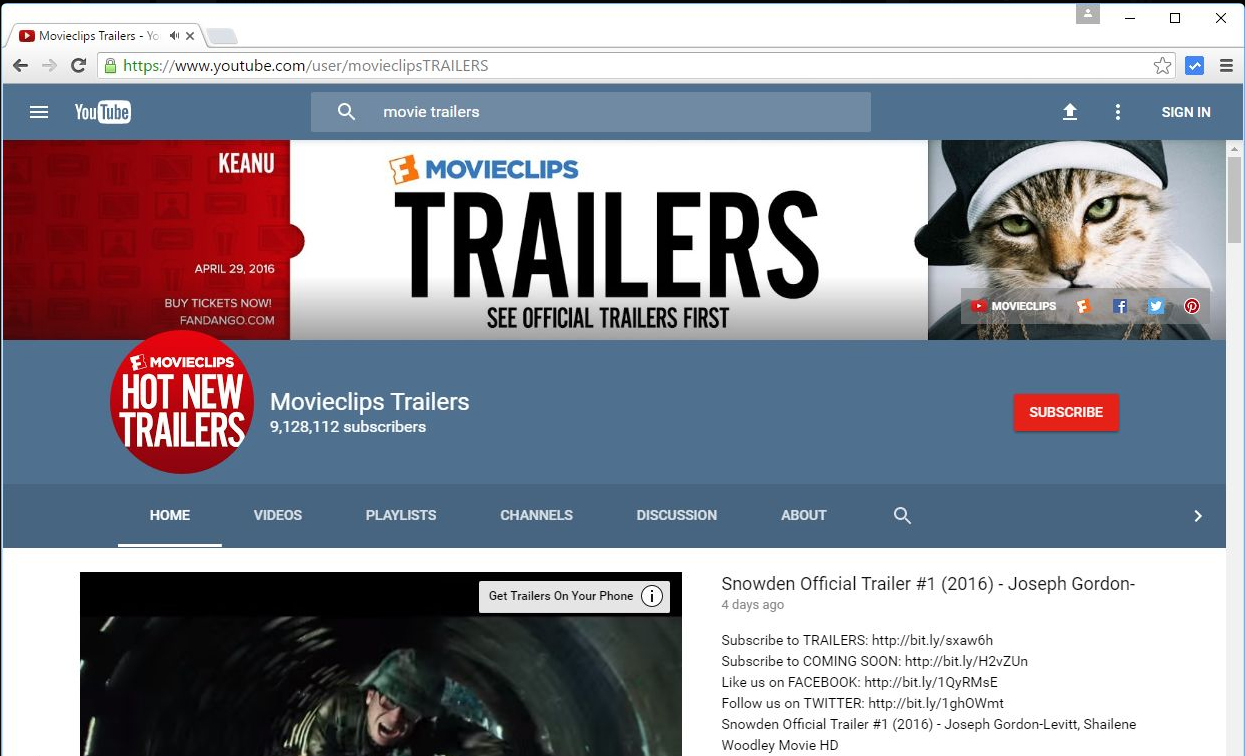Click the '4 days ago' text
Viewport: 1245px width, 756px height.
(753, 605)
